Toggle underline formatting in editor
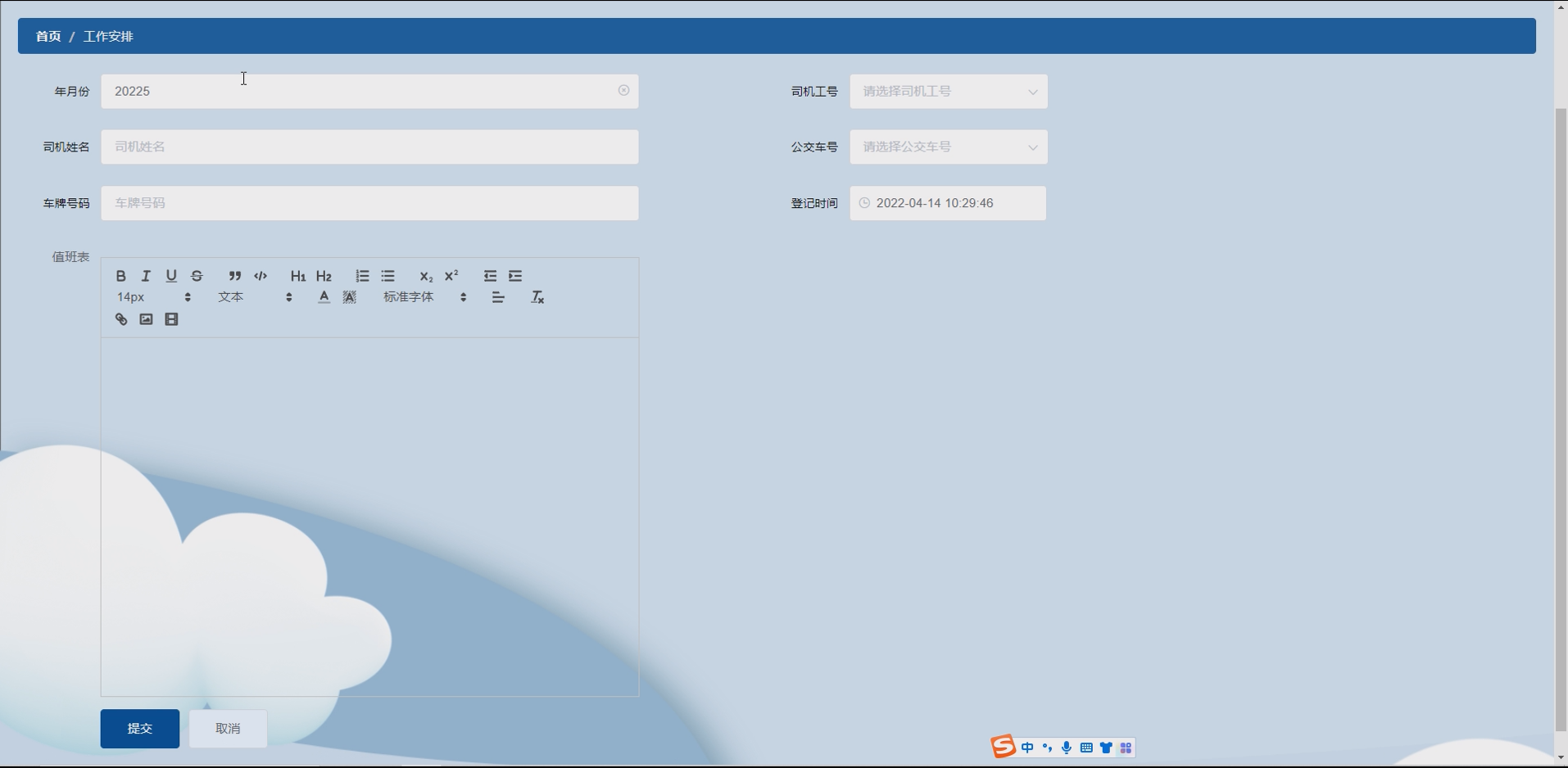 click(171, 276)
